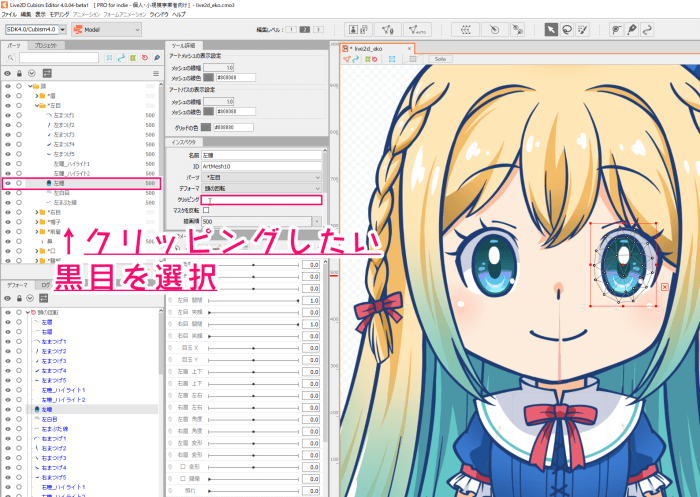This screenshot has width=700, height=497.
Task: Create a warp deformer from toolbar
Action: click(466, 29)
